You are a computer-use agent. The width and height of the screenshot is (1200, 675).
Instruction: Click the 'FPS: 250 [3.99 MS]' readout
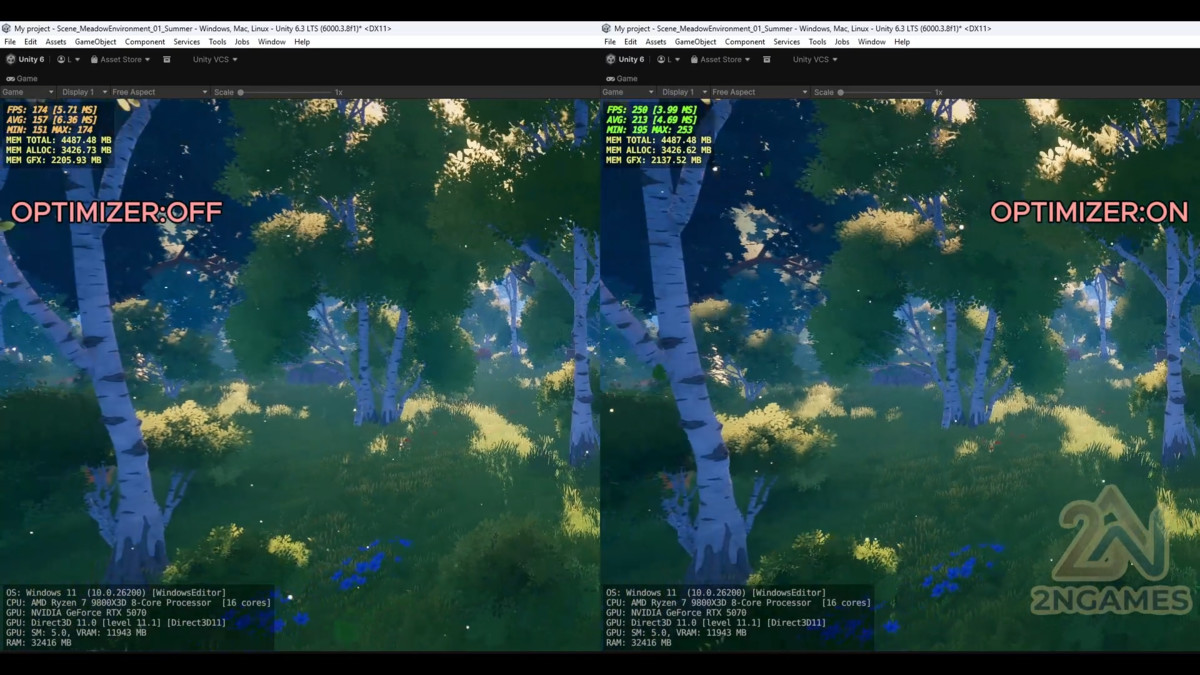click(652, 108)
